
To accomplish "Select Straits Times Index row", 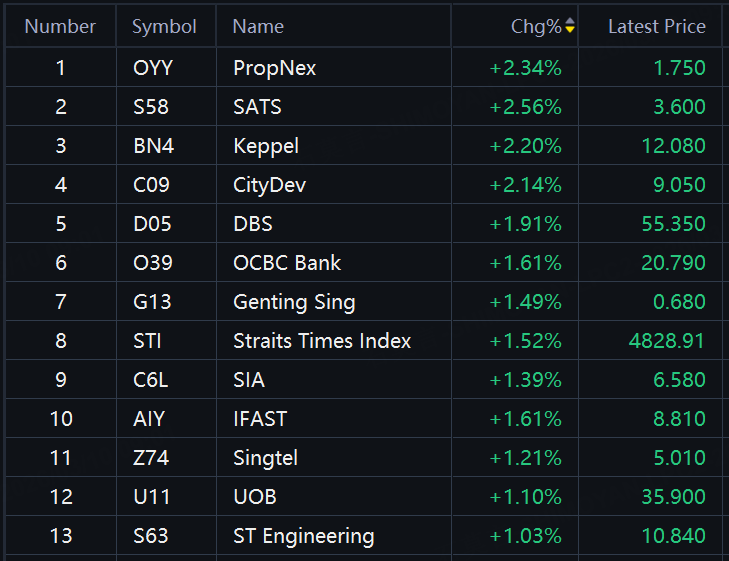I will [322, 341].
